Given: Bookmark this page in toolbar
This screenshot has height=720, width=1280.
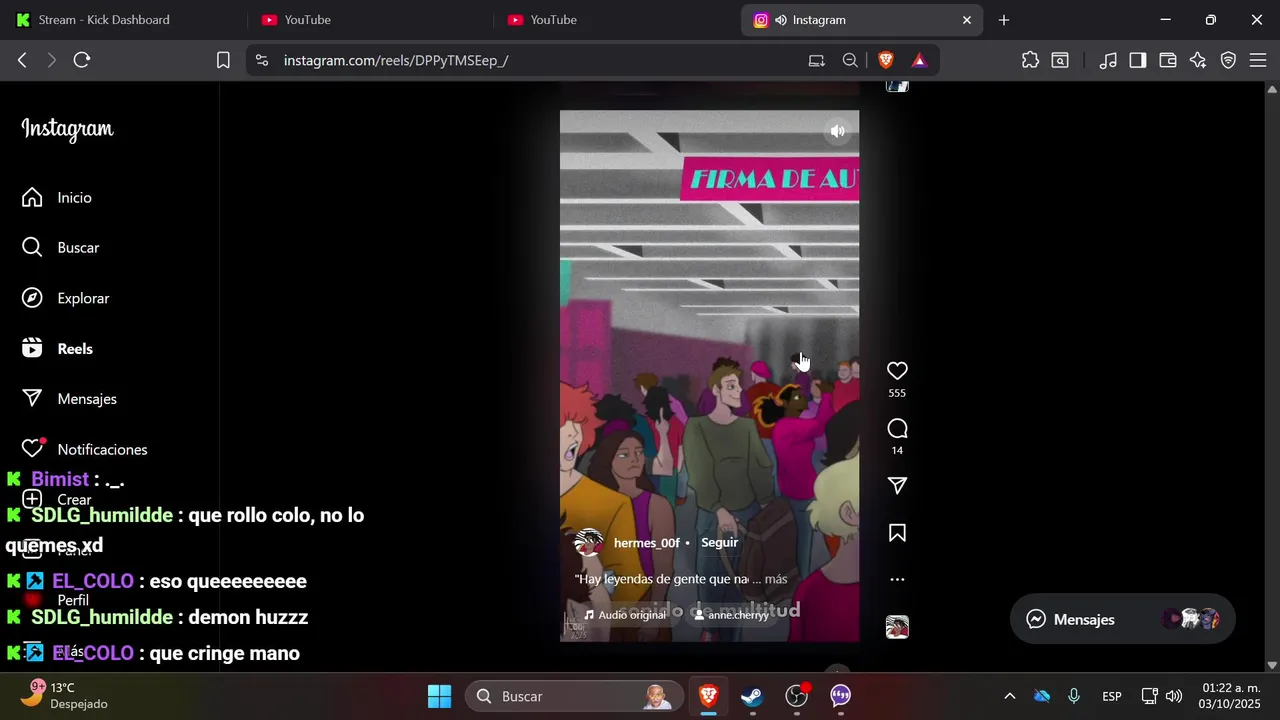Looking at the screenshot, I should 223,60.
